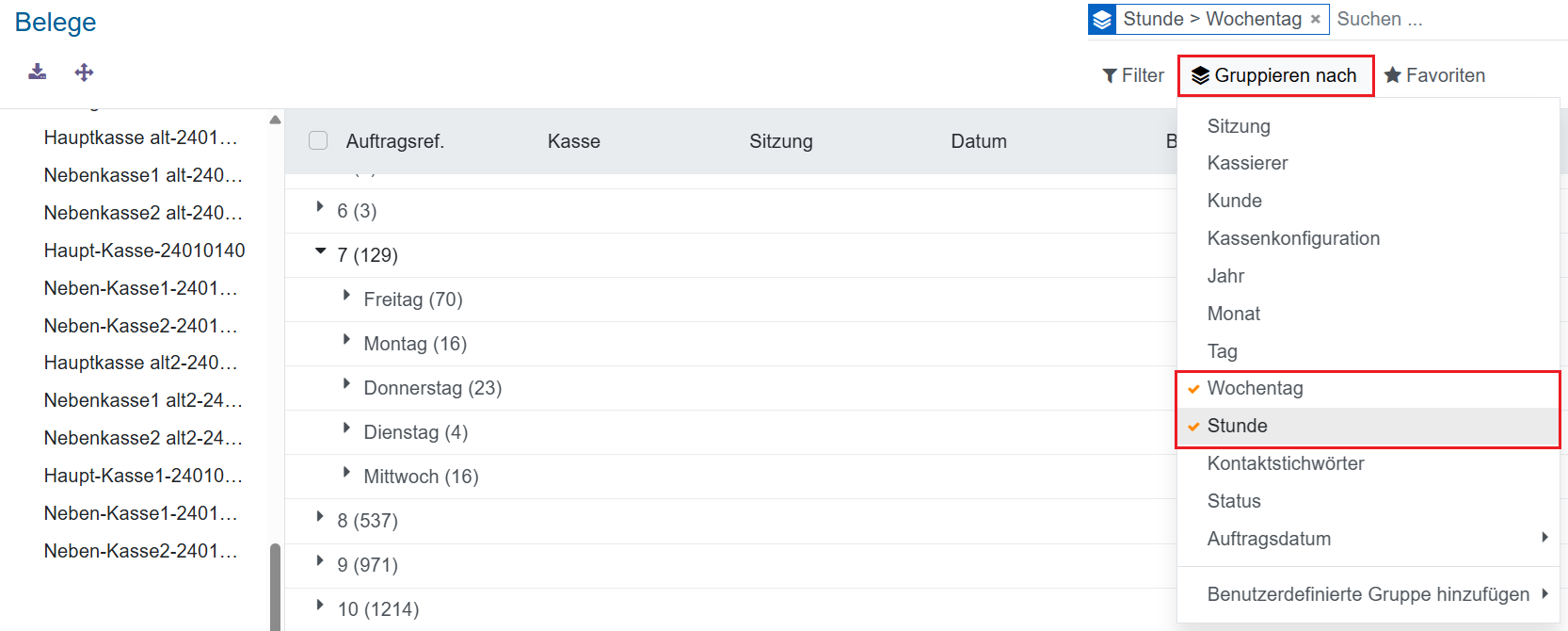The image size is (1568, 631).
Task: Expand the hour 8 (537) group
Action: click(321, 518)
